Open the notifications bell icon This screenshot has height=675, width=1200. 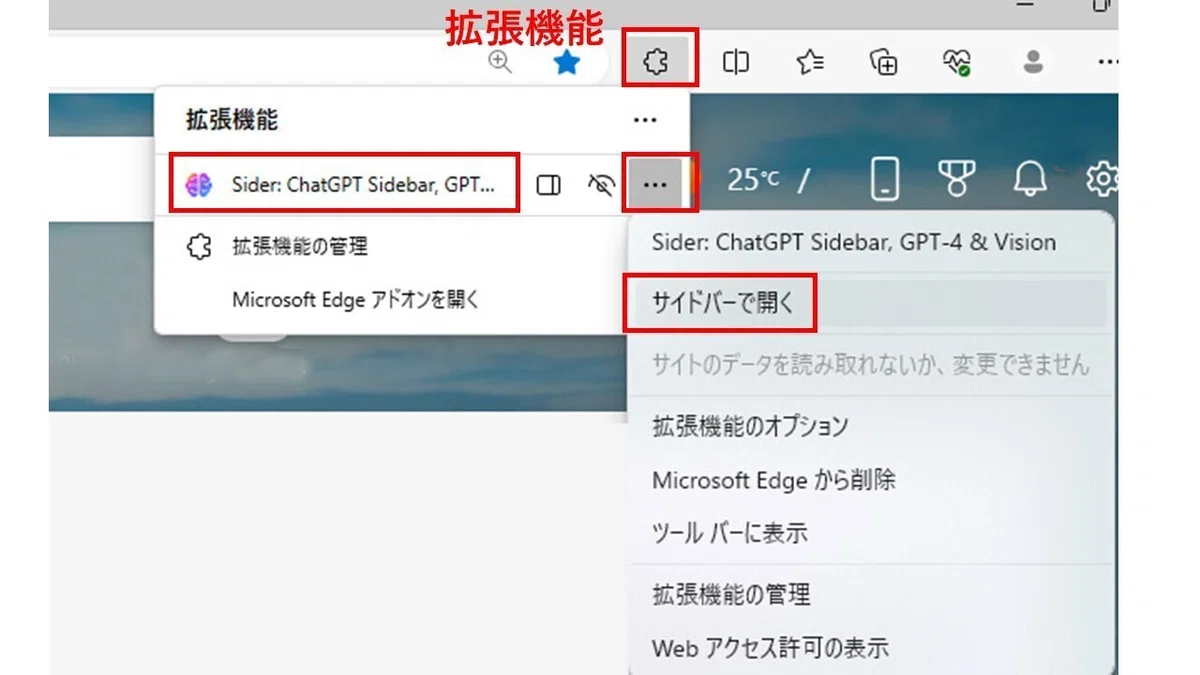(x=1030, y=180)
